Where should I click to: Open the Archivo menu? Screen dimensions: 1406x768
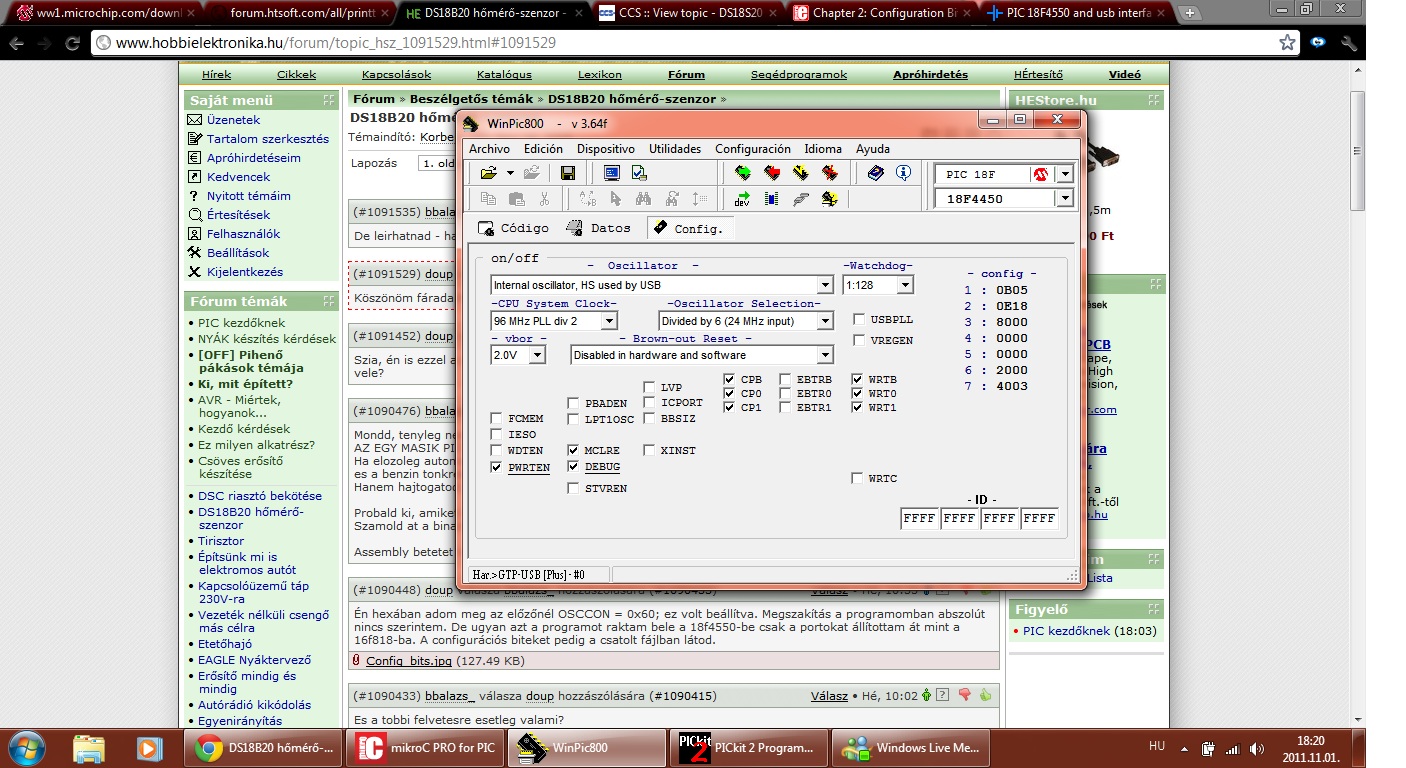coord(489,149)
